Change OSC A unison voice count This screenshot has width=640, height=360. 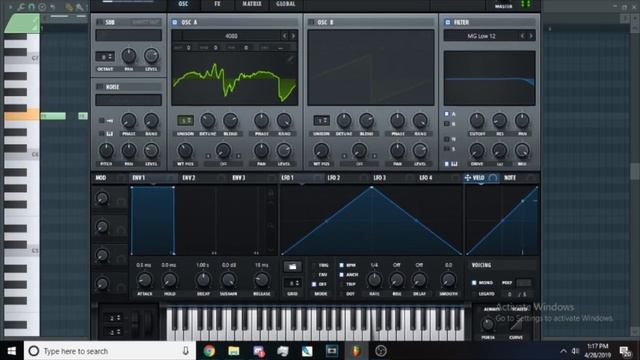coord(185,120)
